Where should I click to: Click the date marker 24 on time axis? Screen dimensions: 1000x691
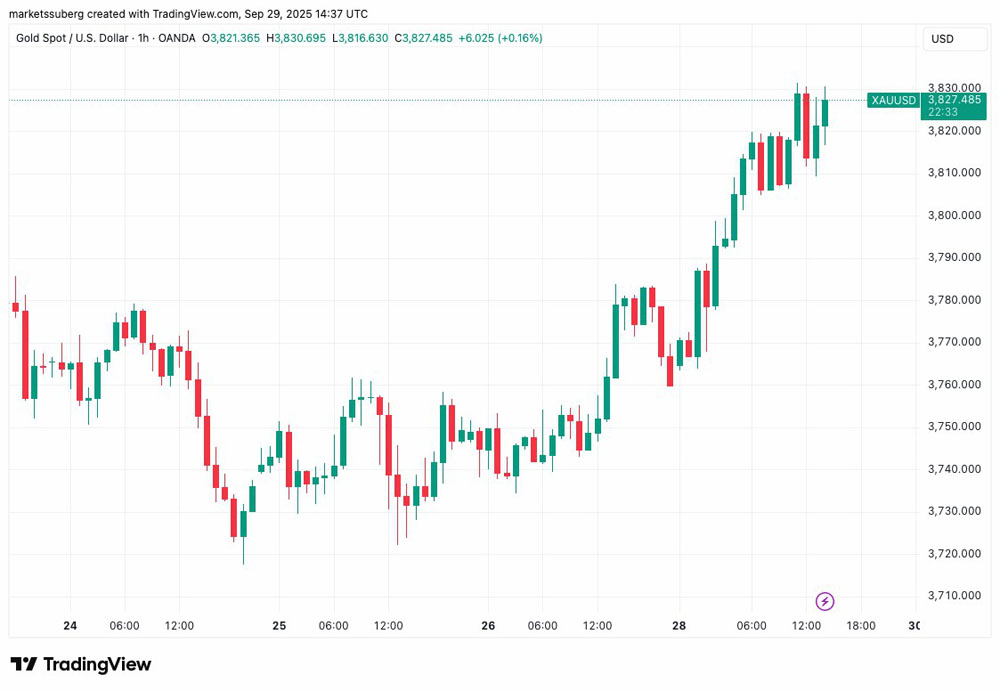(x=70, y=625)
